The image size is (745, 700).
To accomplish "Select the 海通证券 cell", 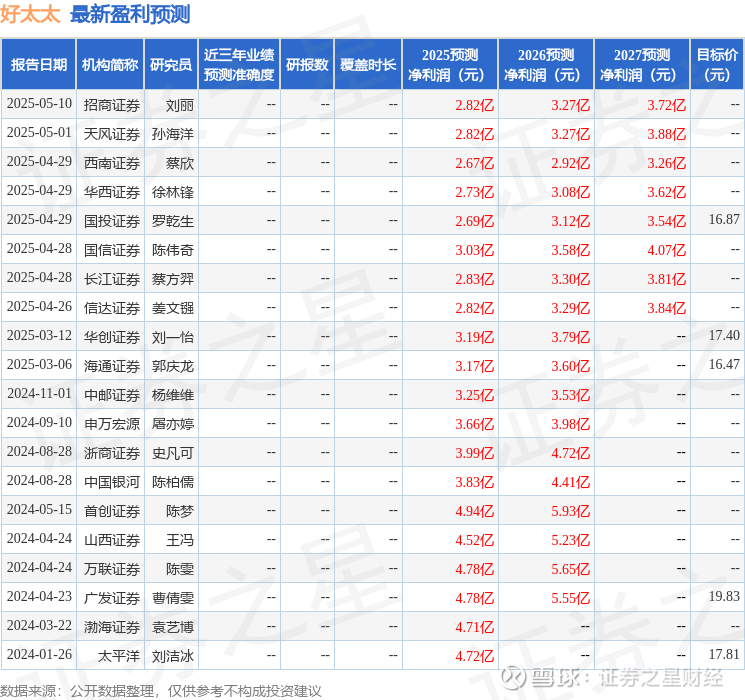I will point(112,366).
